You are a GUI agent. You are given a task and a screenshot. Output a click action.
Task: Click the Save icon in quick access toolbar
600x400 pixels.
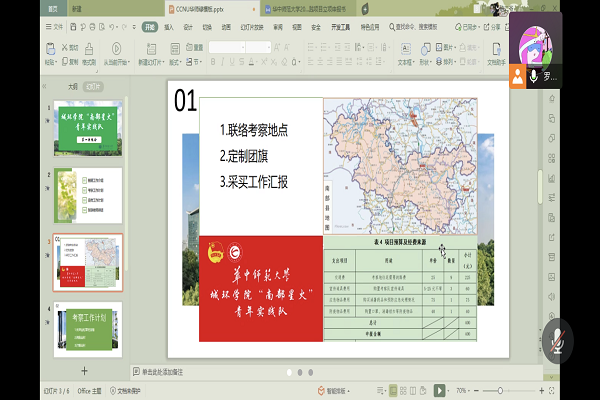[73, 27]
